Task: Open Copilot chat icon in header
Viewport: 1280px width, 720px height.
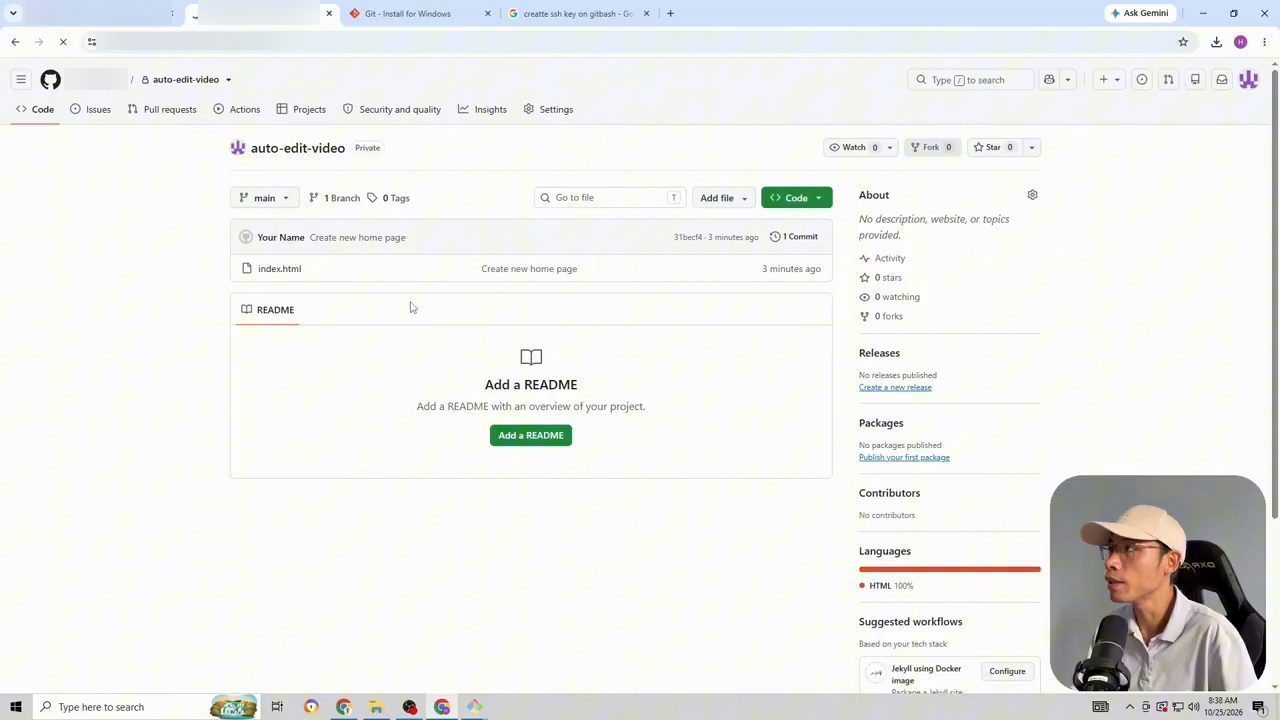Action: click(1049, 80)
